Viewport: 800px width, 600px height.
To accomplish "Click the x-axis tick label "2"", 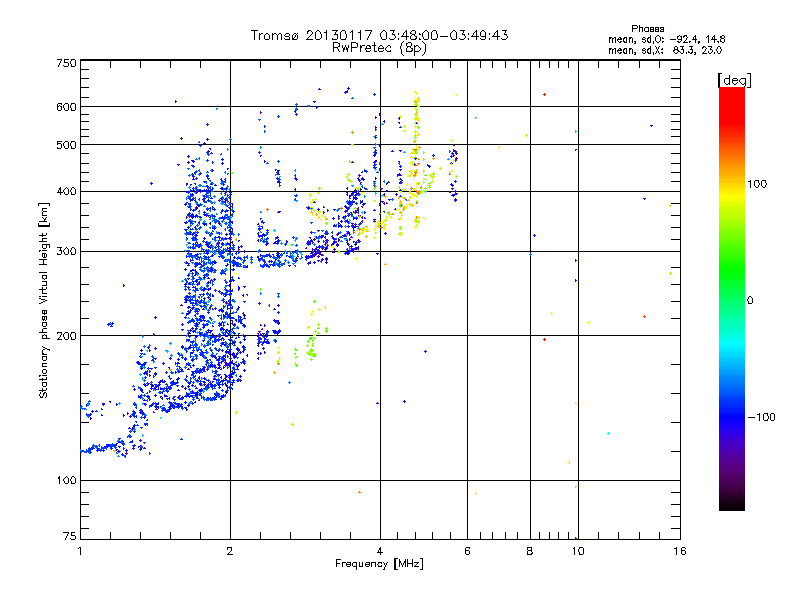I will pos(230,551).
